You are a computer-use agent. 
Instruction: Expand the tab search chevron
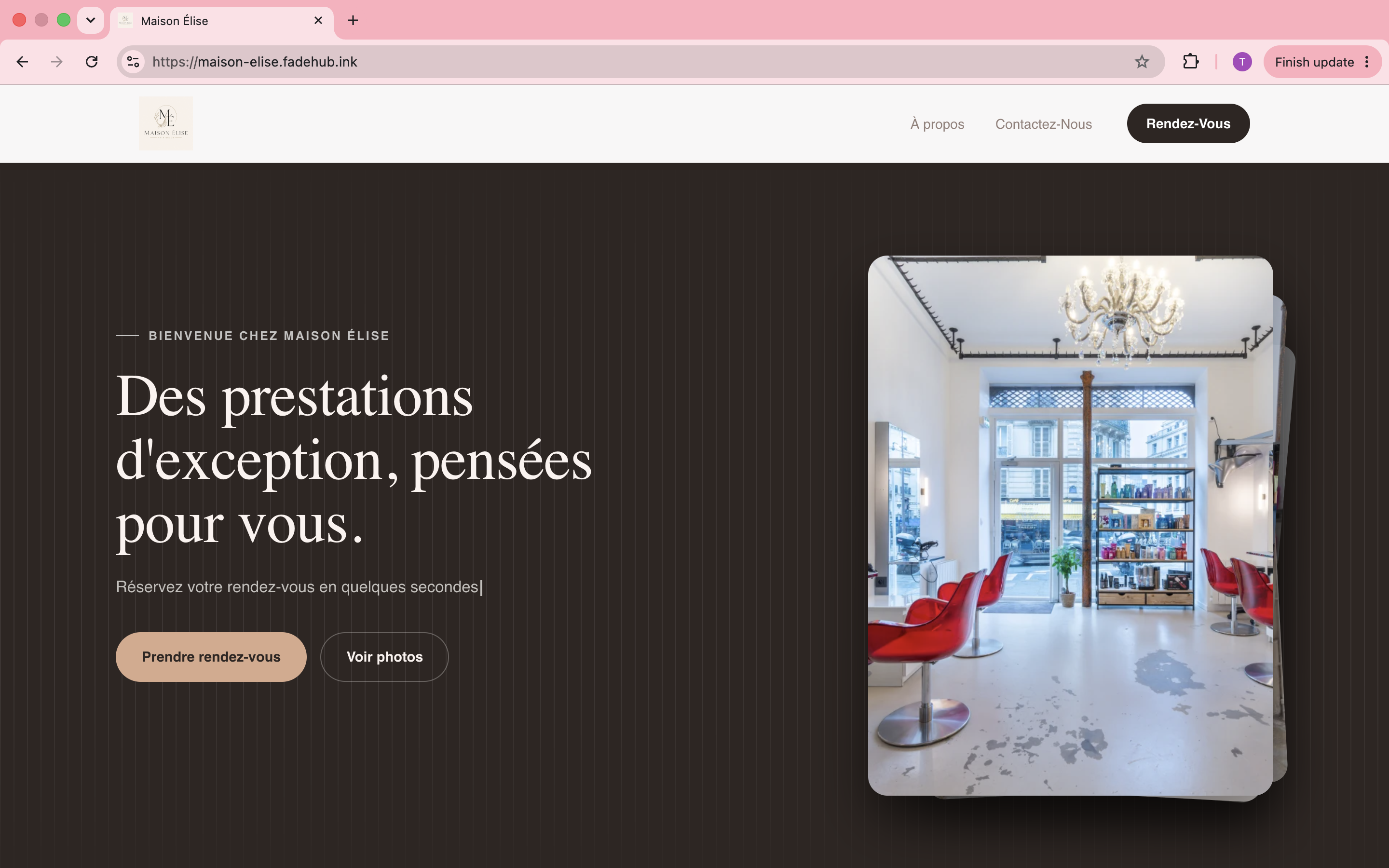coord(91,21)
